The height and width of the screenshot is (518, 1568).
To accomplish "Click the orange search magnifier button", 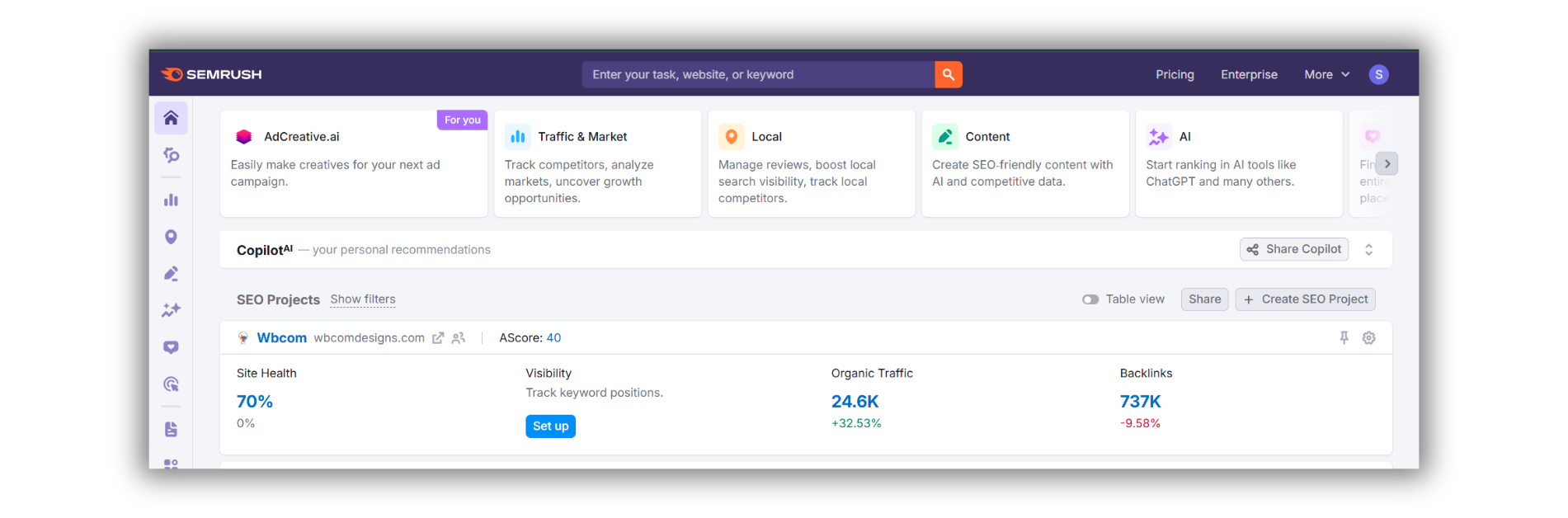I will pyautogui.click(x=948, y=74).
